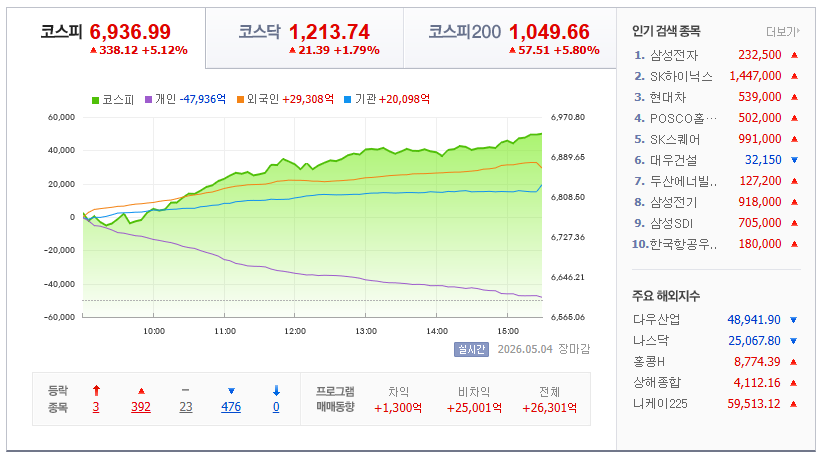Click the red up arrow beside SK하이닉스

point(795,76)
